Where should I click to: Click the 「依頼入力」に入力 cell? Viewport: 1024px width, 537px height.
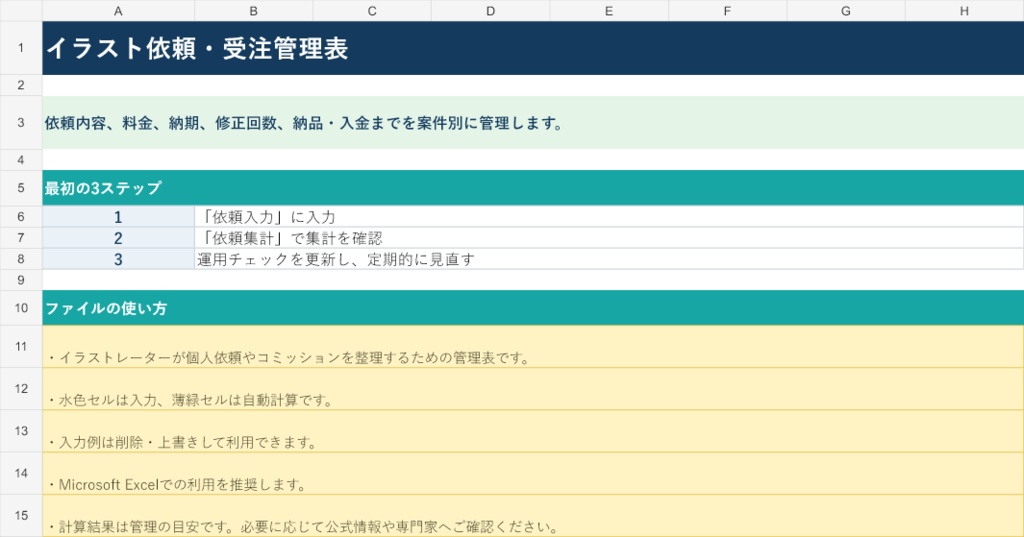coord(609,217)
